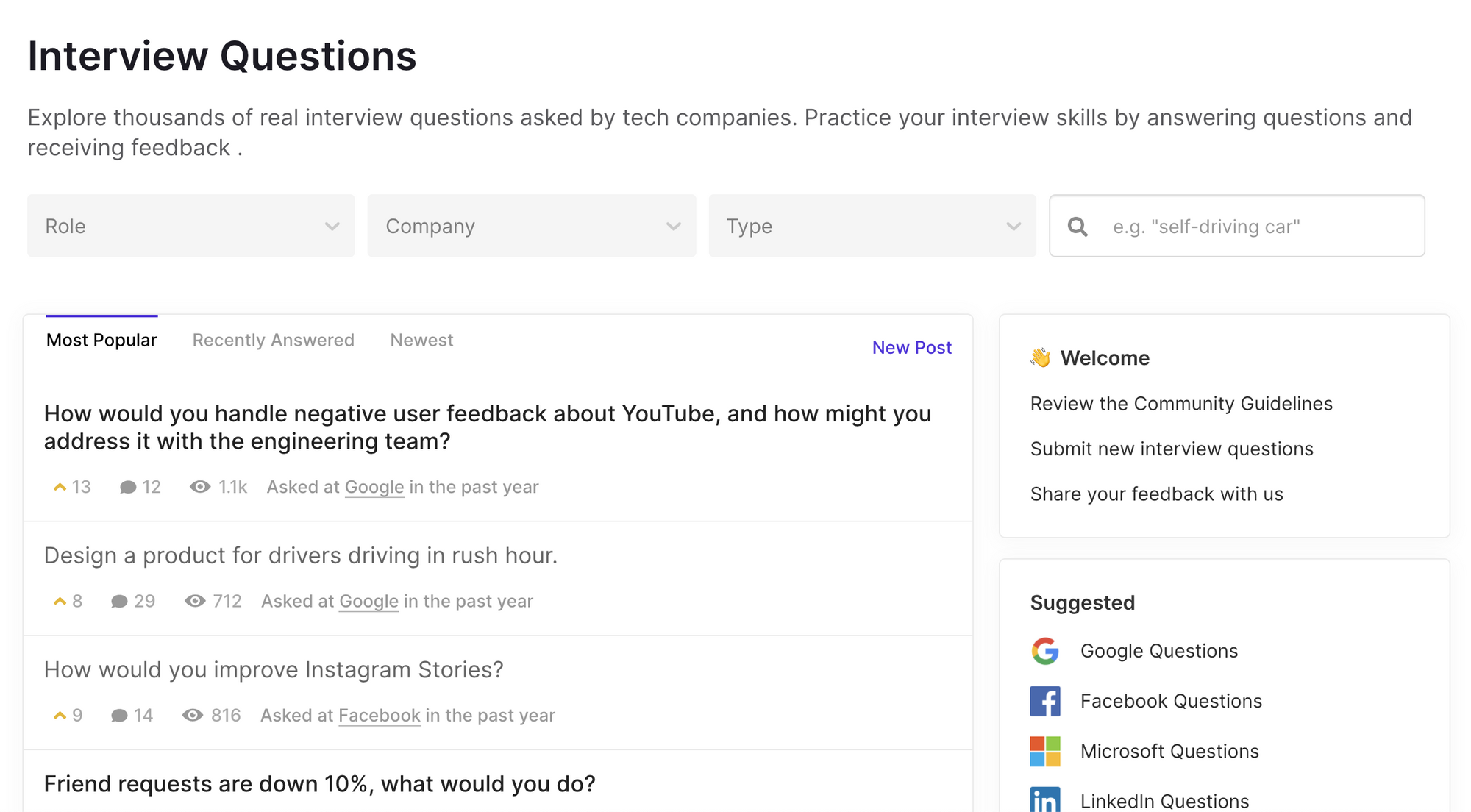Click the Suggested section heading
The image size is (1471, 812).
pyautogui.click(x=1083, y=602)
